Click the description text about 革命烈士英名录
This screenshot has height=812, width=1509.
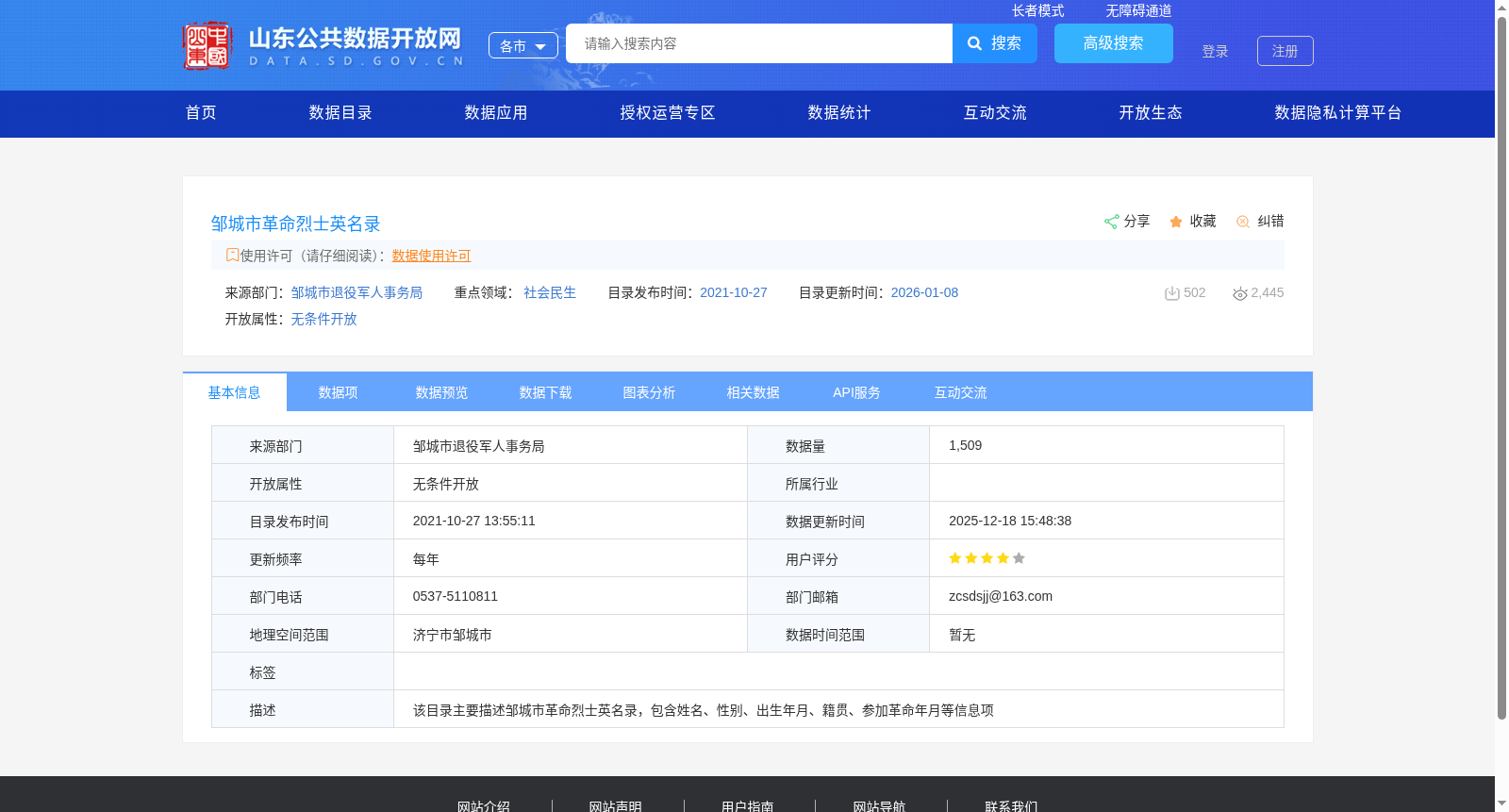tap(703, 710)
